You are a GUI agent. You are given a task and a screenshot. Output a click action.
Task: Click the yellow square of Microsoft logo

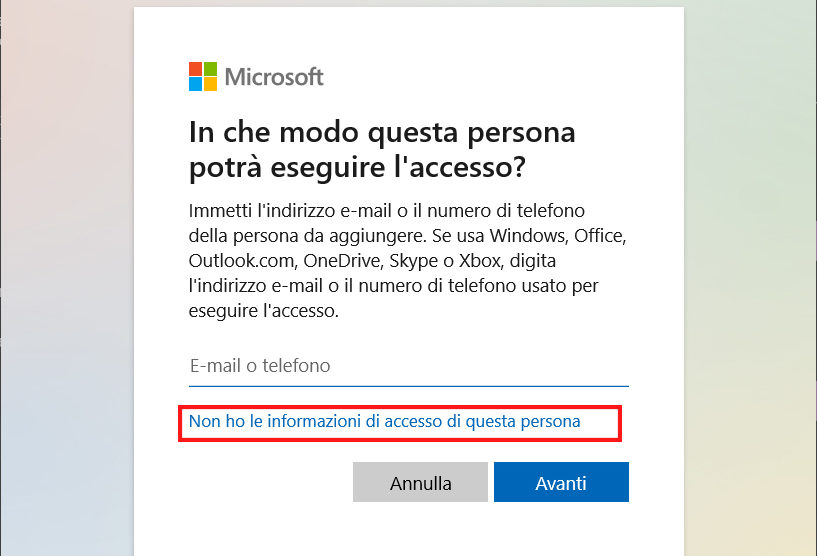pyautogui.click(x=211, y=84)
